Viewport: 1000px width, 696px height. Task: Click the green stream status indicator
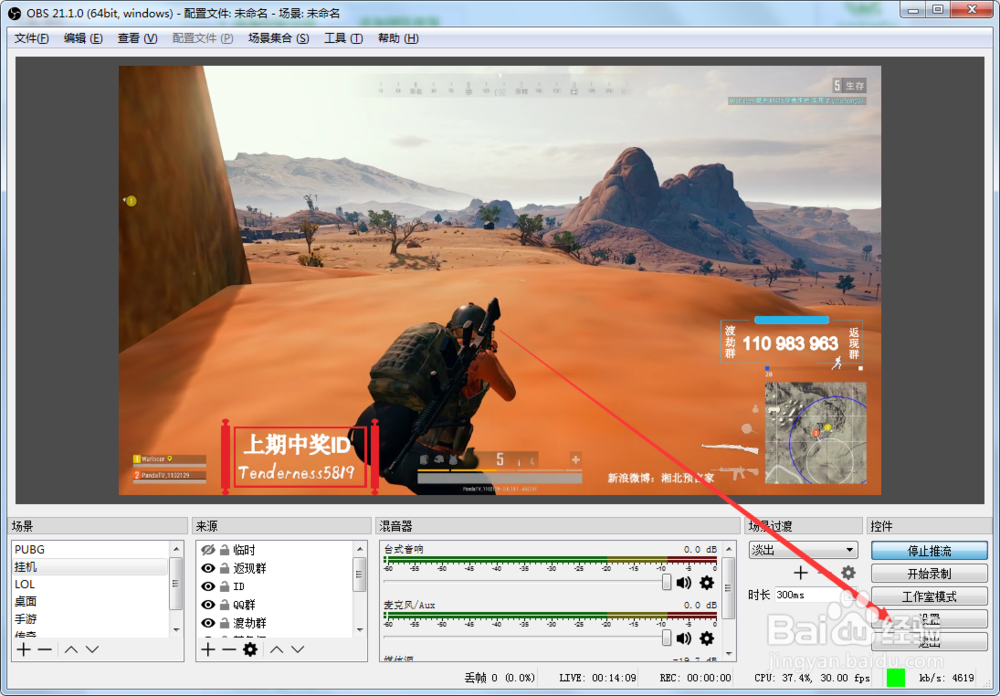pyautogui.click(x=895, y=677)
